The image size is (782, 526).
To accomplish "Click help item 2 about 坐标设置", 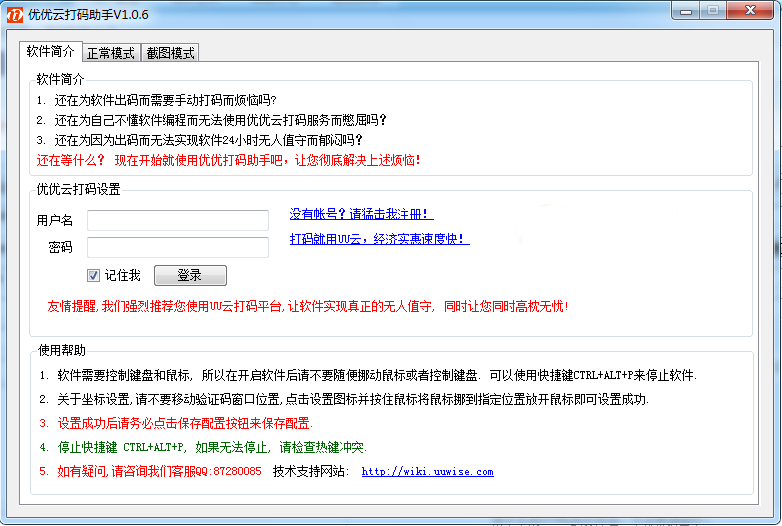I will point(344,399).
